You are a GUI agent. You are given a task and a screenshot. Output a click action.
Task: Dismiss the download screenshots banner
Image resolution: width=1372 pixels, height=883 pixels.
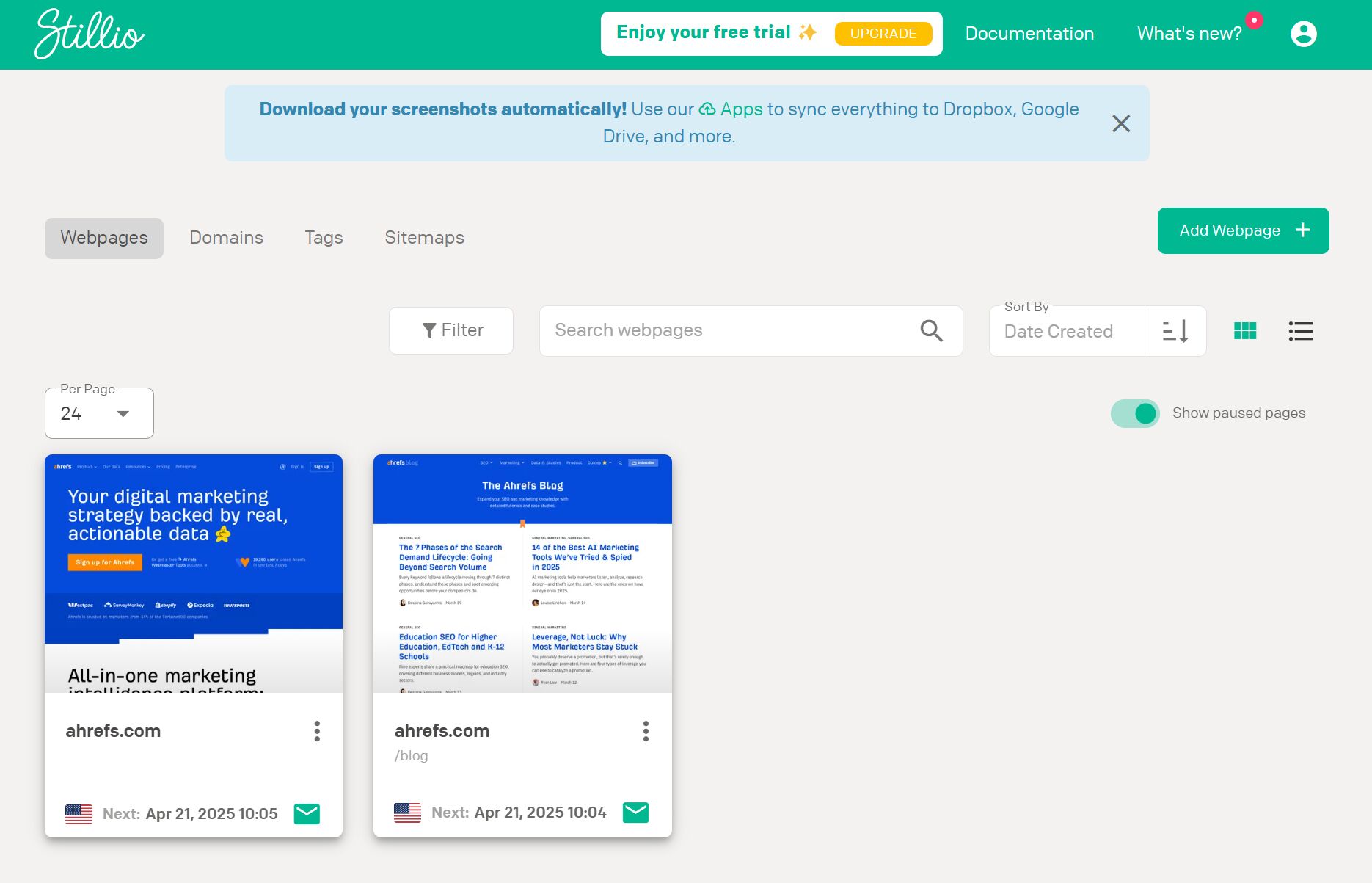pyautogui.click(x=1121, y=123)
